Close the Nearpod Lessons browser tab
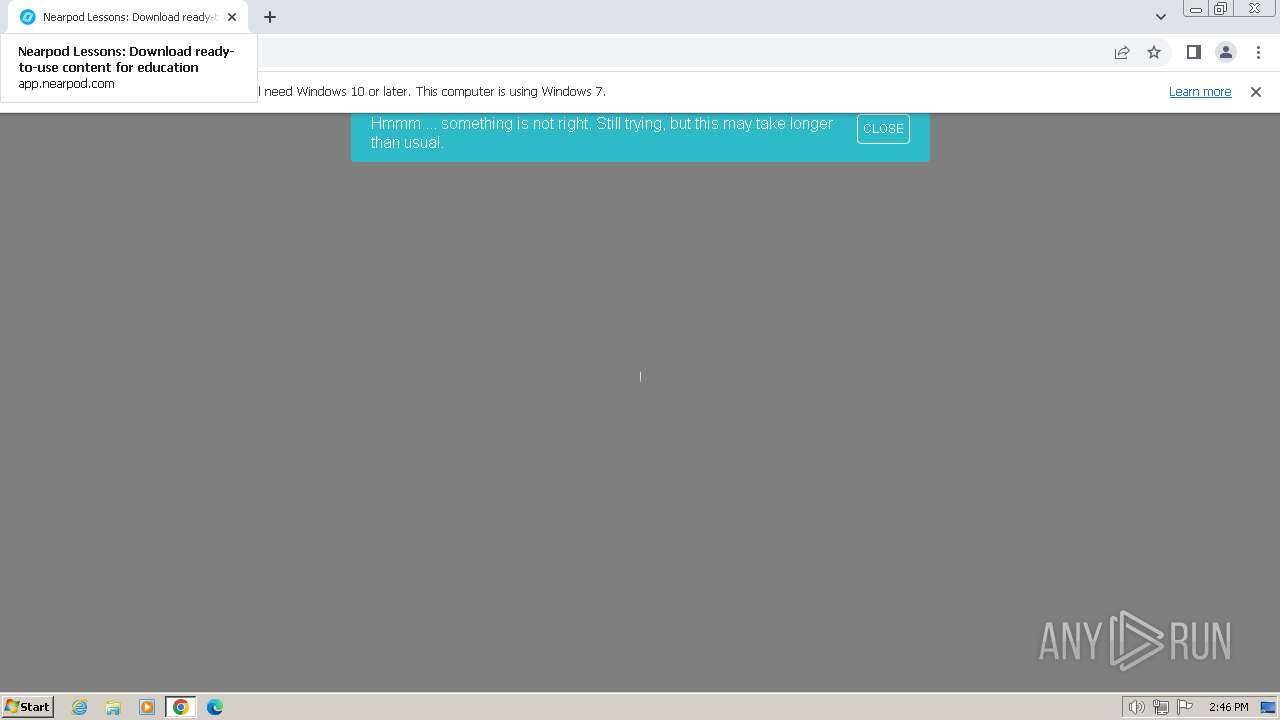The height and width of the screenshot is (720, 1280). point(232,17)
